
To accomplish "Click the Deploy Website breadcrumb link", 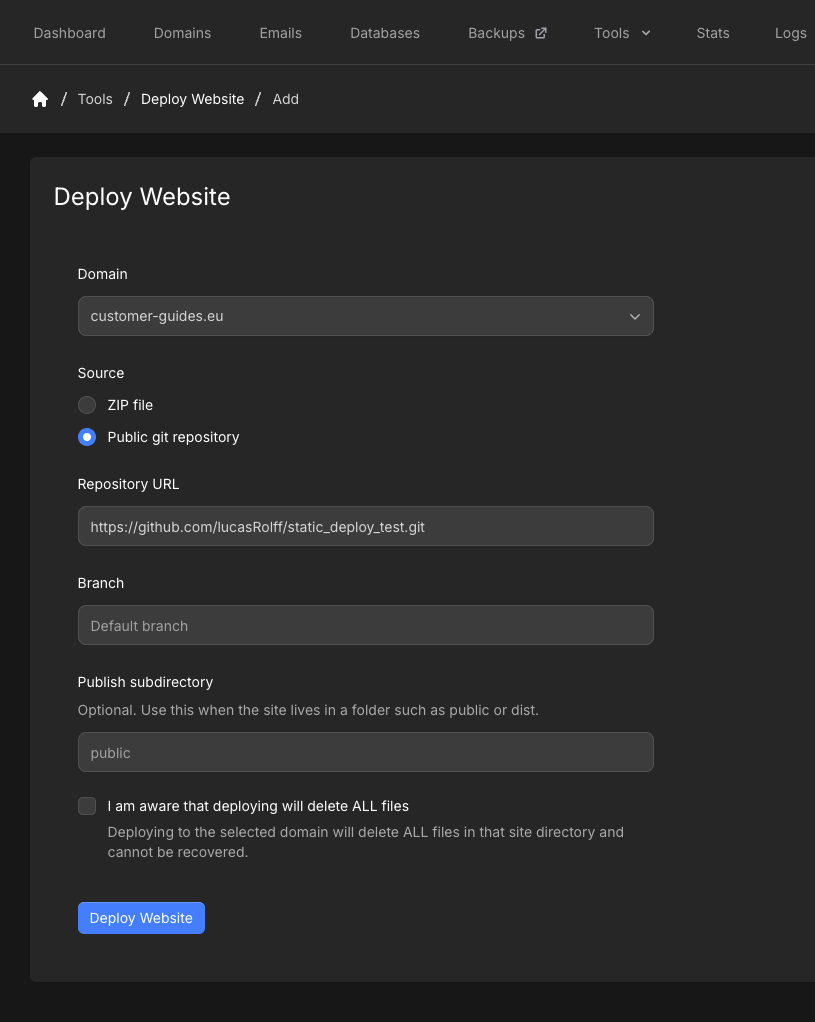I will [x=192, y=99].
